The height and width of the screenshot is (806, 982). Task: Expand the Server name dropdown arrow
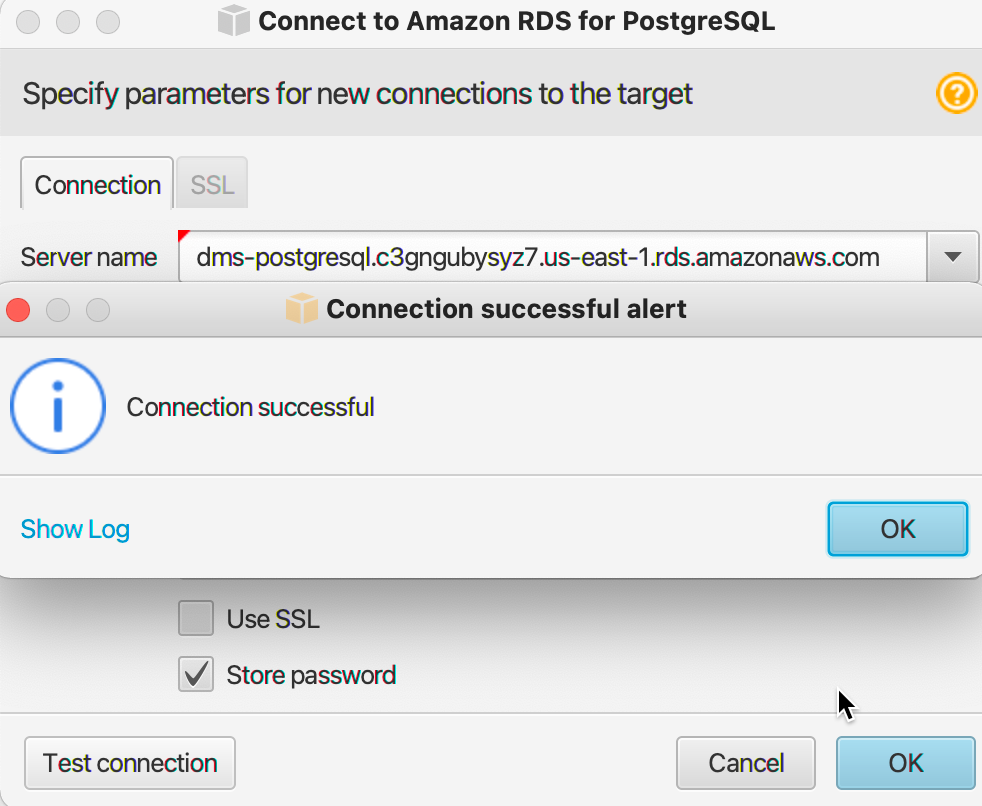953,257
